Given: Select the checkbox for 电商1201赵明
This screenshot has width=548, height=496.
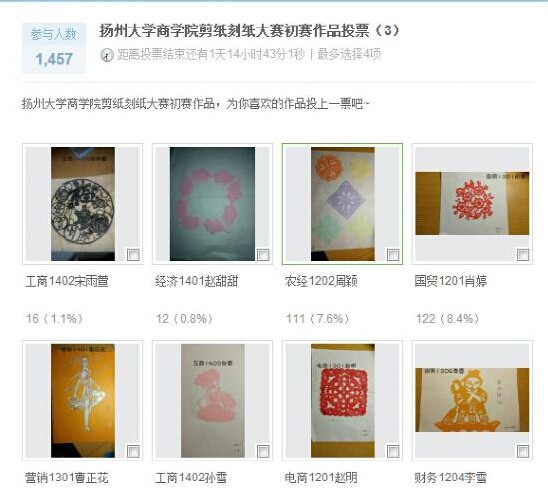Looking at the screenshot, I should coord(393,452).
